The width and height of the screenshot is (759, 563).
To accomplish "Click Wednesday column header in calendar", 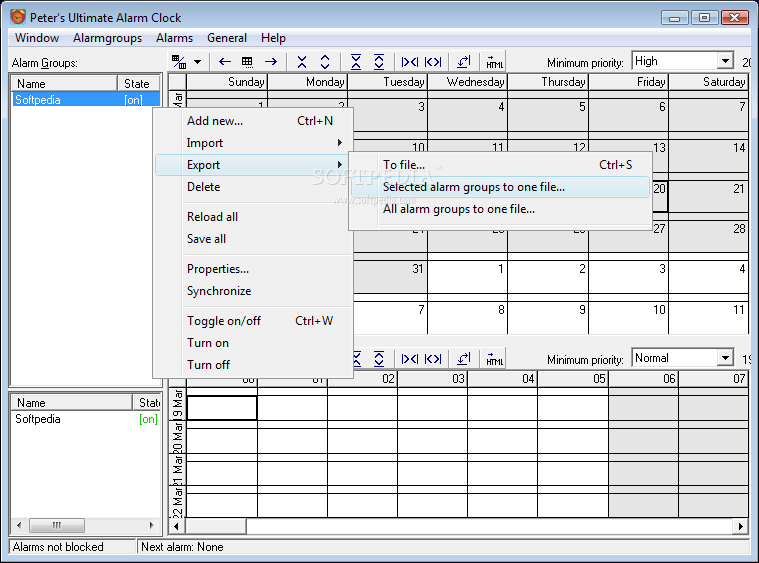I will click(x=468, y=82).
